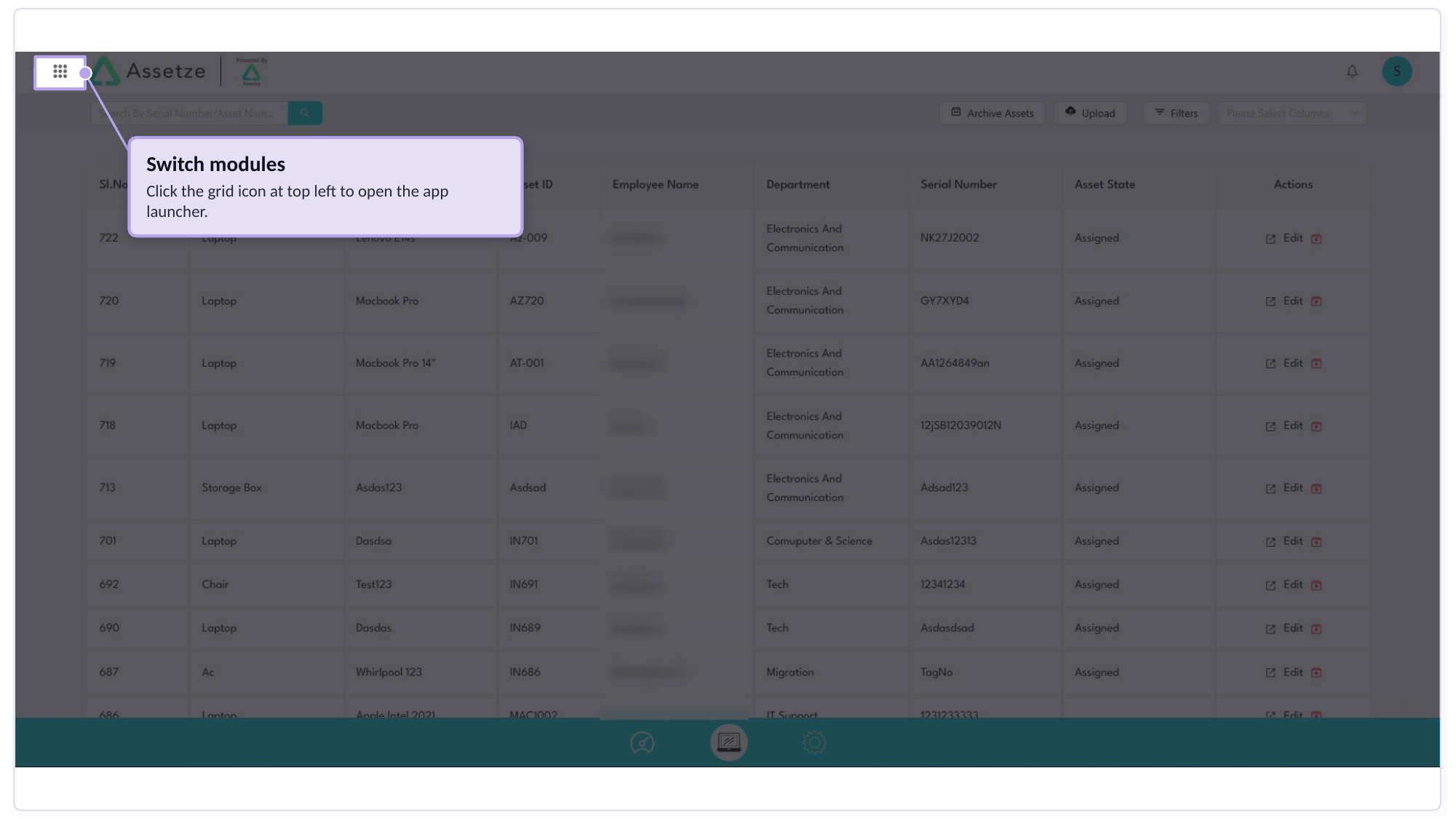Delete asset with serial AA1264849an
Image resolution: width=1456 pixels, height=819 pixels.
click(x=1316, y=364)
